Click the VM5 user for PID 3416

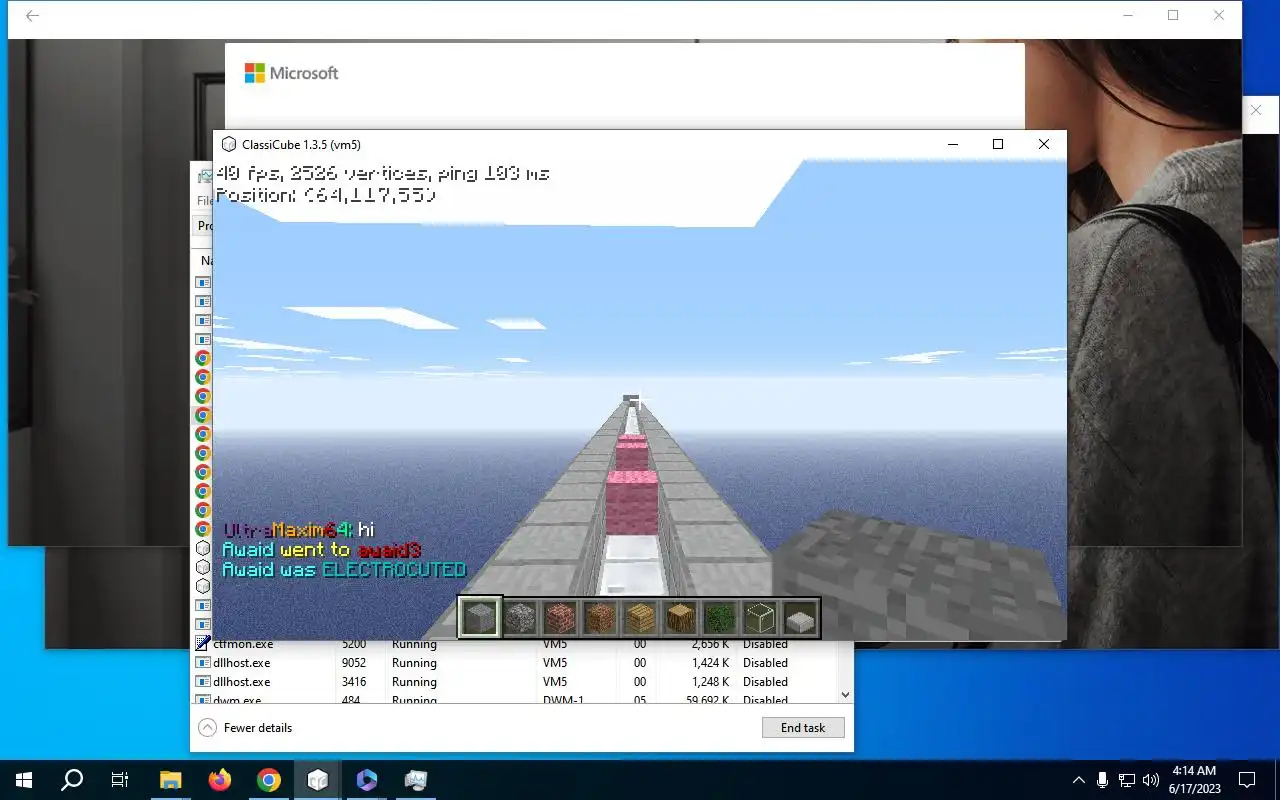coord(555,682)
